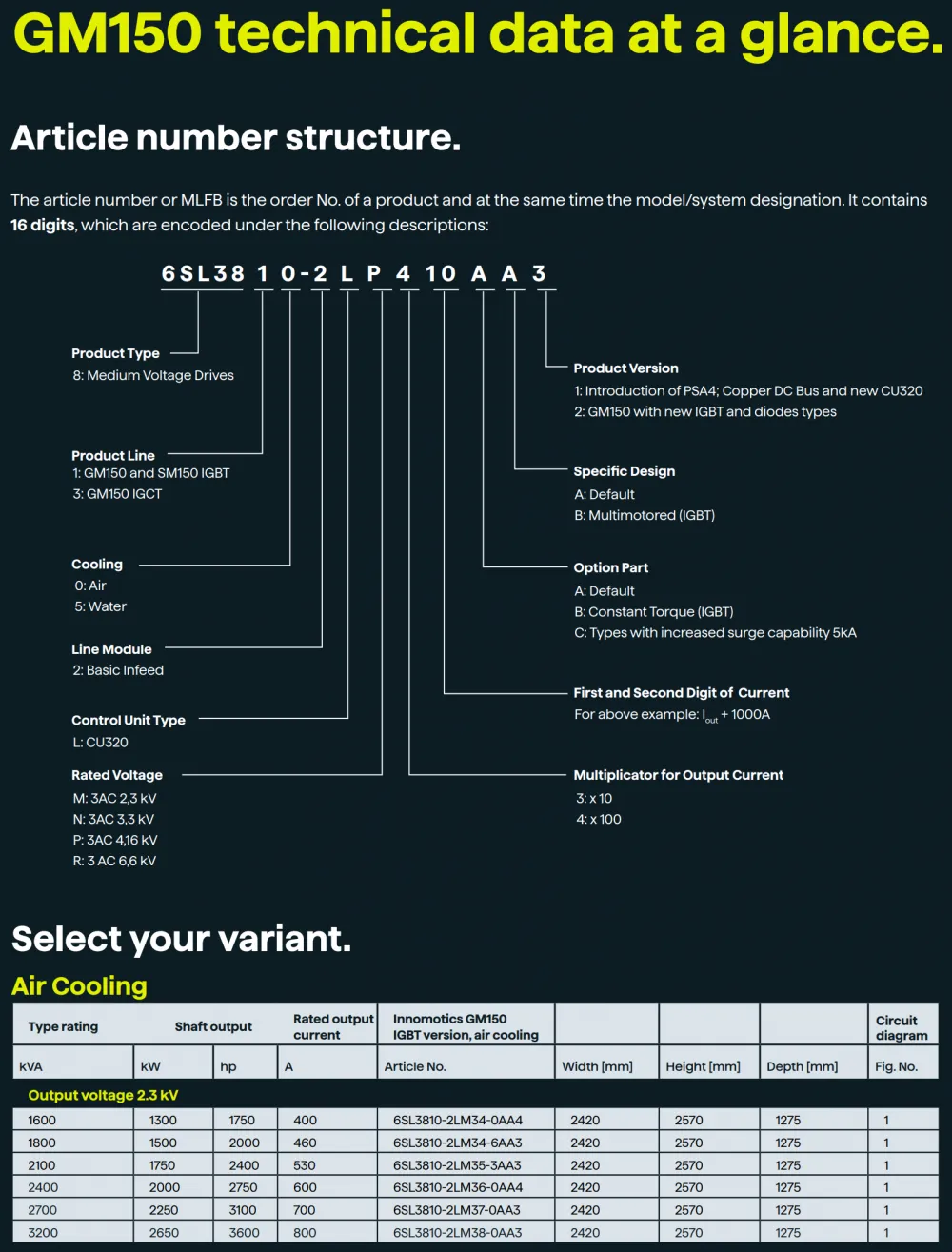The width and height of the screenshot is (952, 1252).
Task: Click the 'Article No.' column header
Action: (x=415, y=1066)
